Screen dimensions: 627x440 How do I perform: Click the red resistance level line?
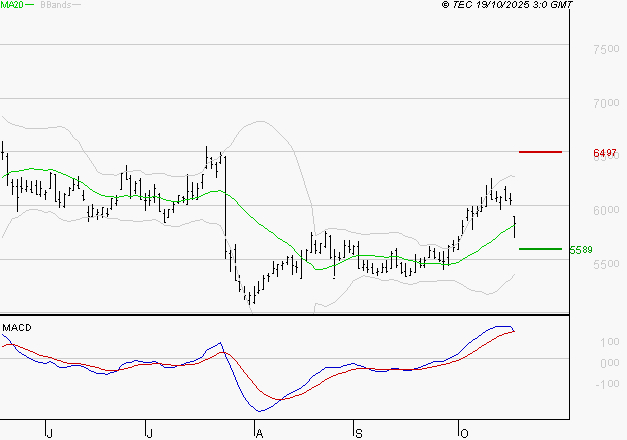(x=540, y=152)
